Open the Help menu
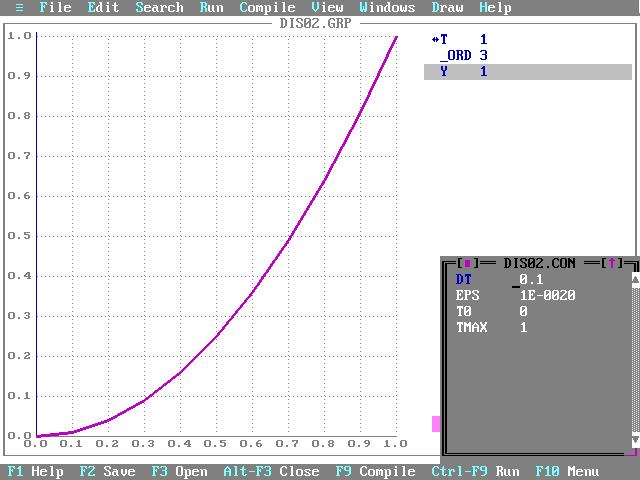Viewport: 640px width, 480px height. tap(495, 7)
